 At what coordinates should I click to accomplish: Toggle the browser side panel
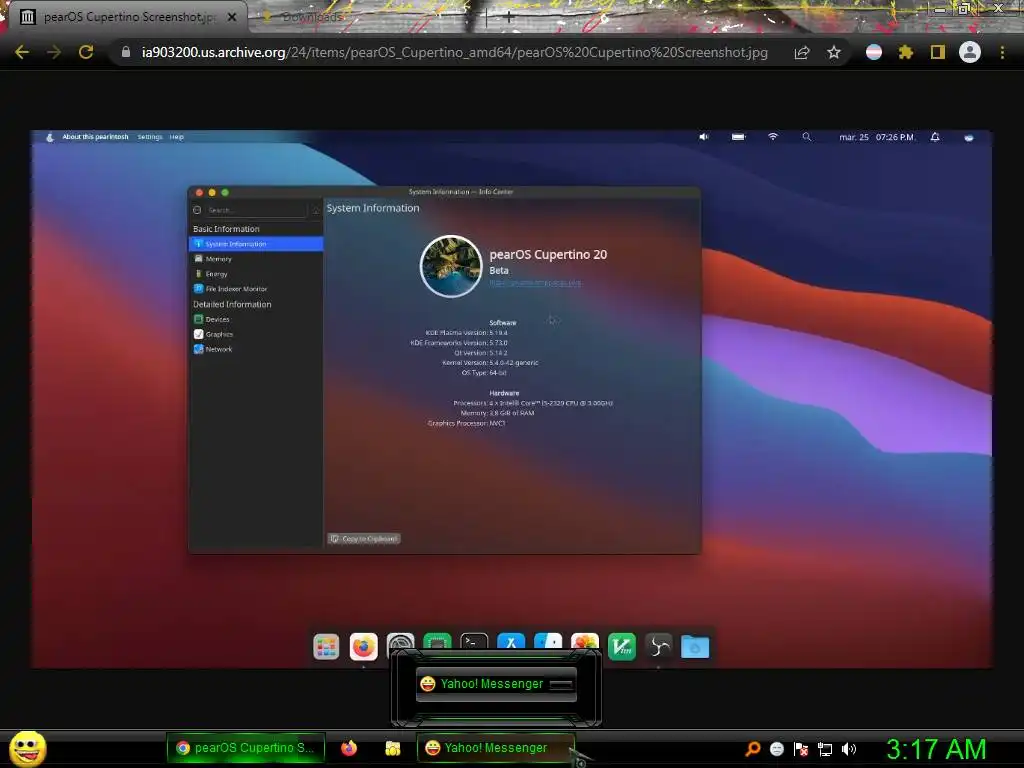click(x=938, y=52)
